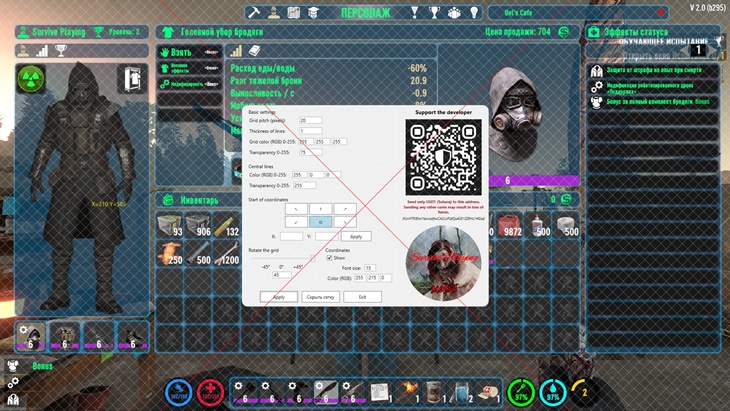Click the stats bars icon under player name
The width and height of the screenshot is (730, 411).
pos(42,51)
